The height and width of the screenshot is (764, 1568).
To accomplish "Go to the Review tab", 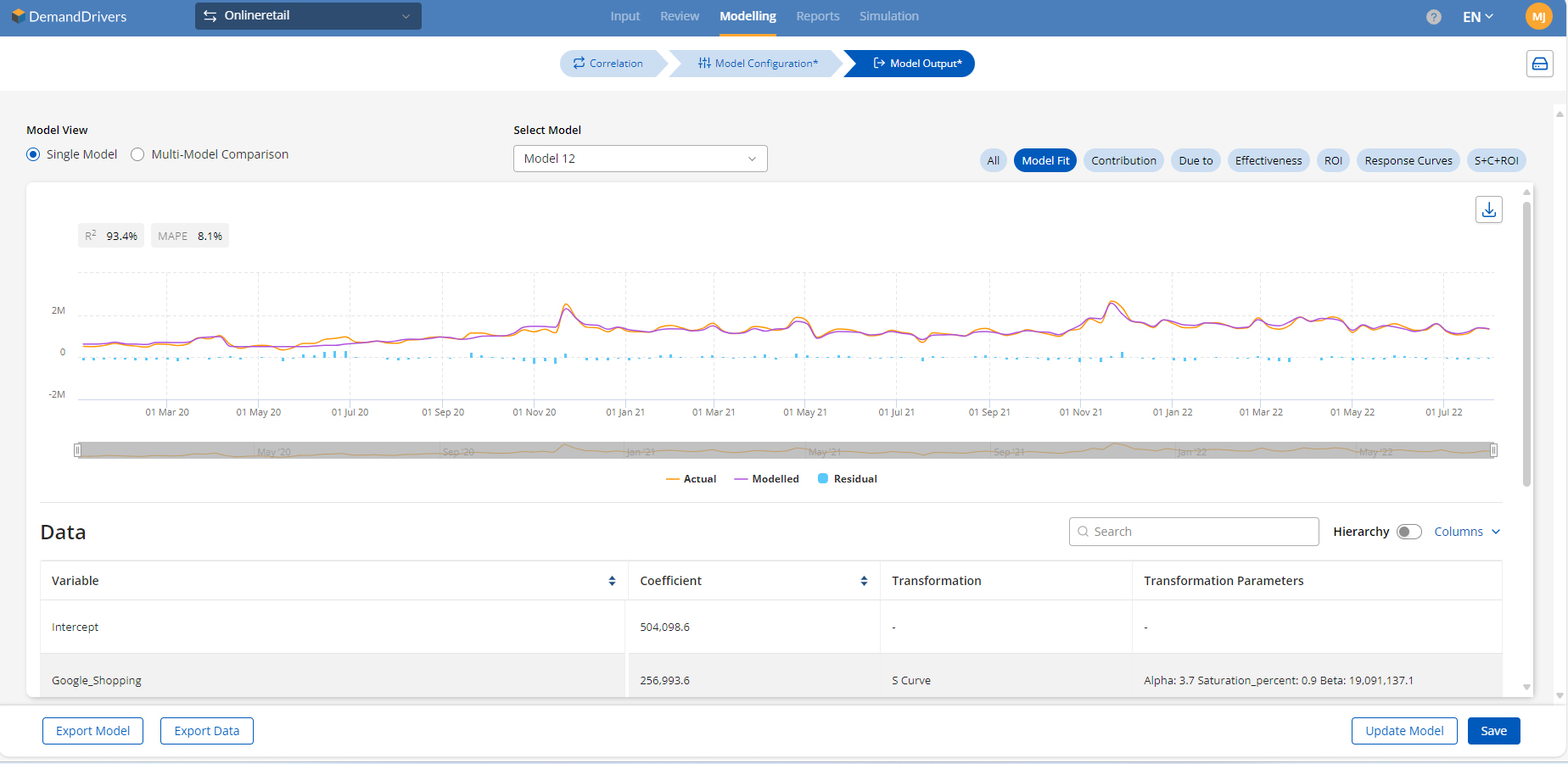I will pyautogui.click(x=680, y=16).
